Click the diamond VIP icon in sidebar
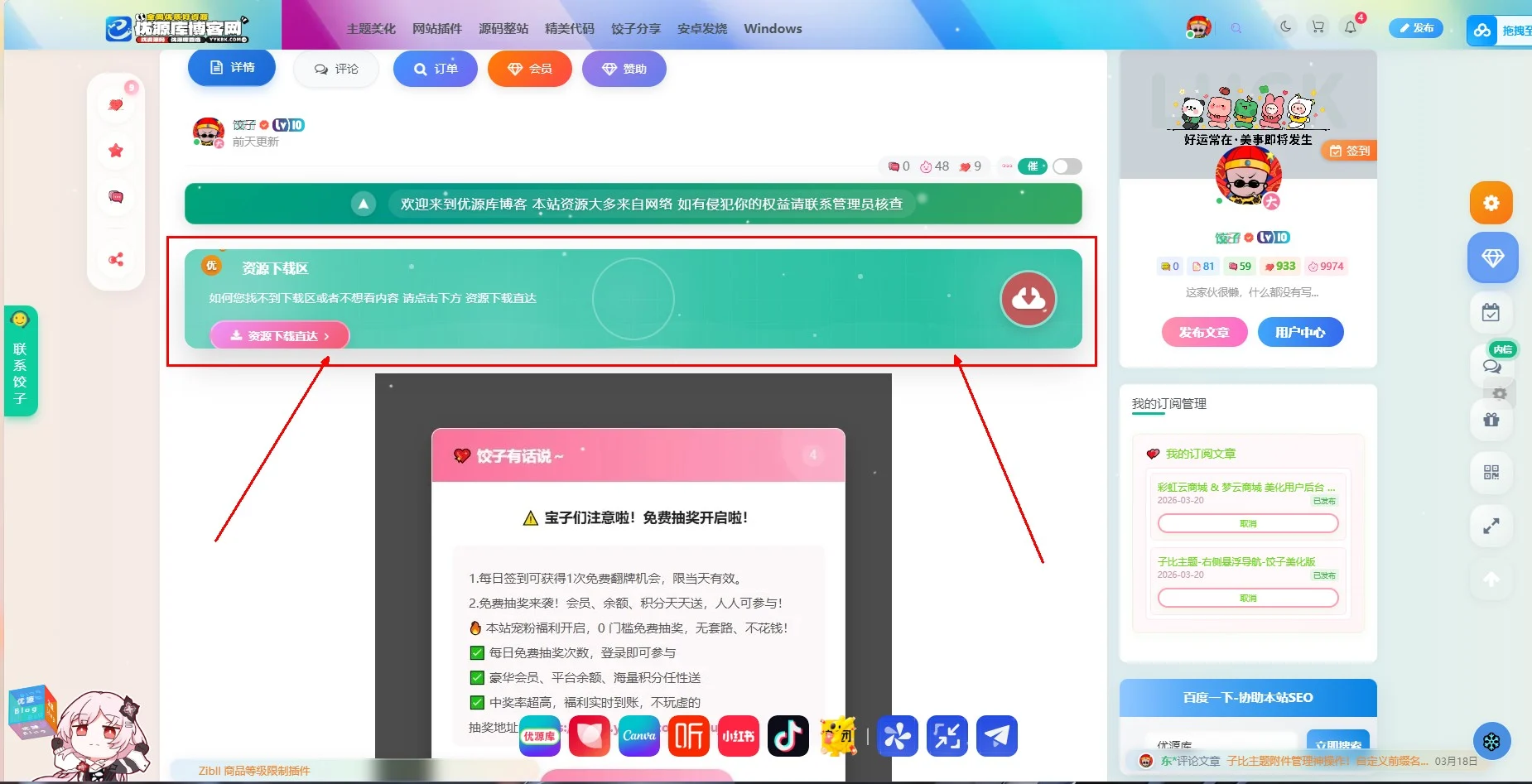The width and height of the screenshot is (1532, 784). click(1493, 258)
